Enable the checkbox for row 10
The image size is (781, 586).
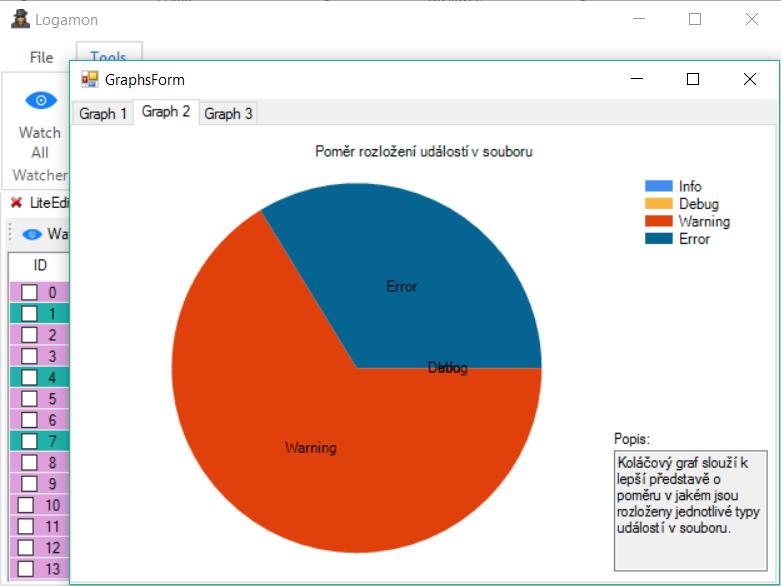point(25,505)
